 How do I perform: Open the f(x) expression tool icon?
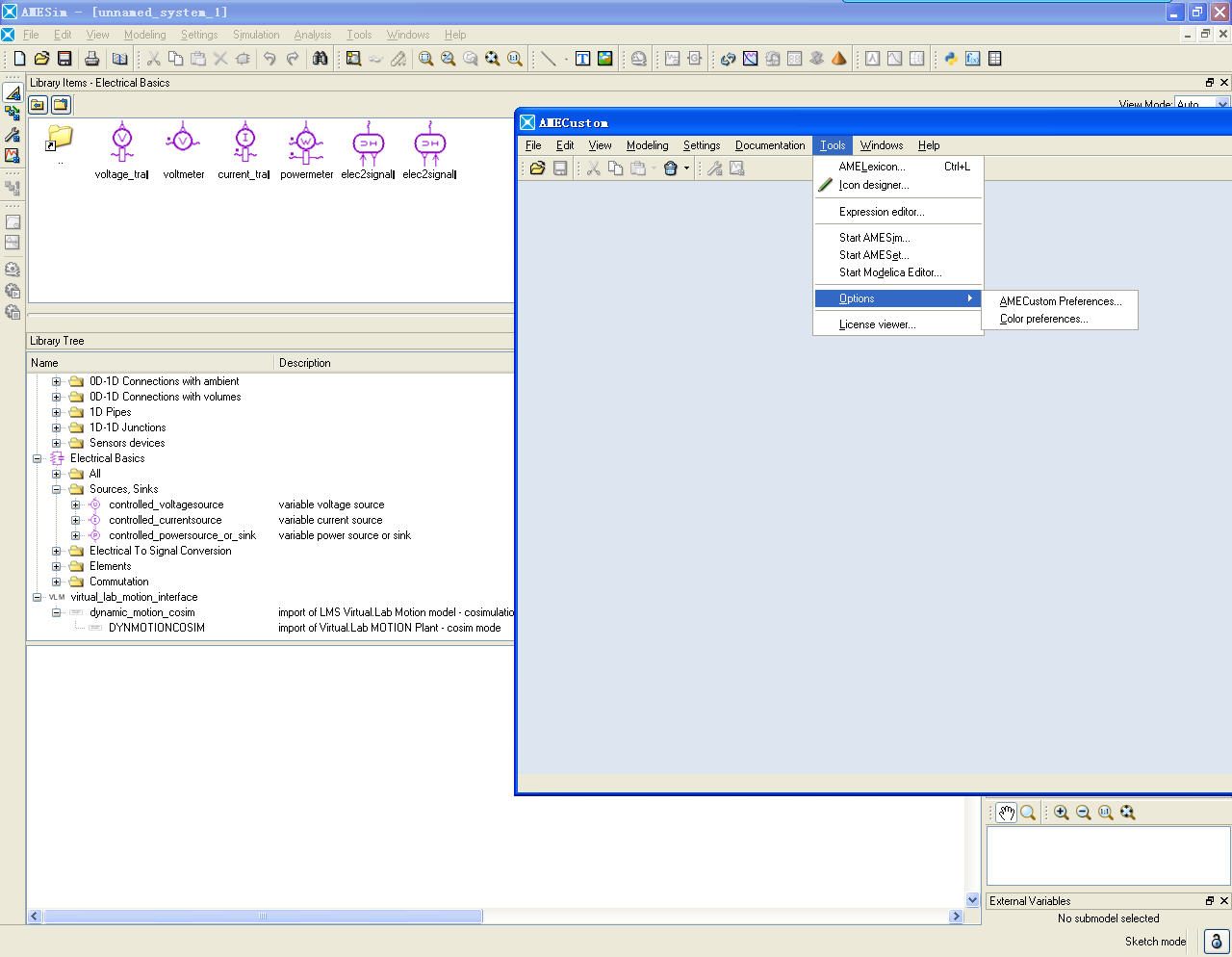pos(972,59)
